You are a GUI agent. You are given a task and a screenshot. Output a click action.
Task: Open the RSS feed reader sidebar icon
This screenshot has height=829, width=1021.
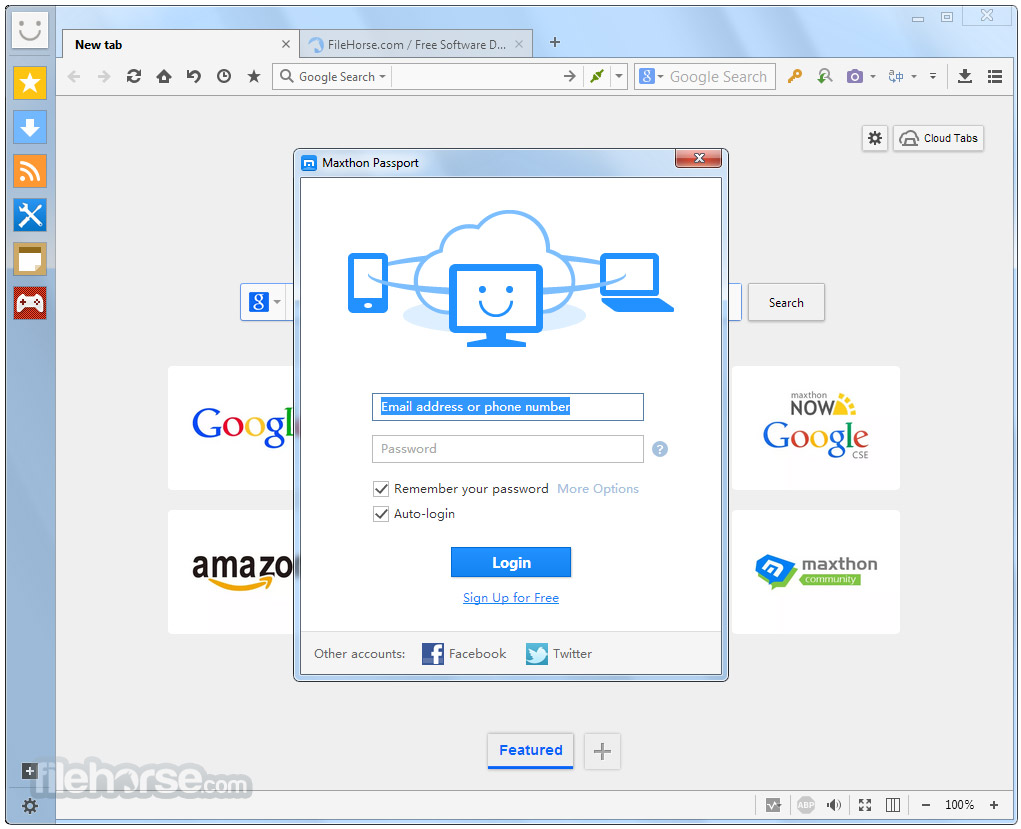pos(30,171)
